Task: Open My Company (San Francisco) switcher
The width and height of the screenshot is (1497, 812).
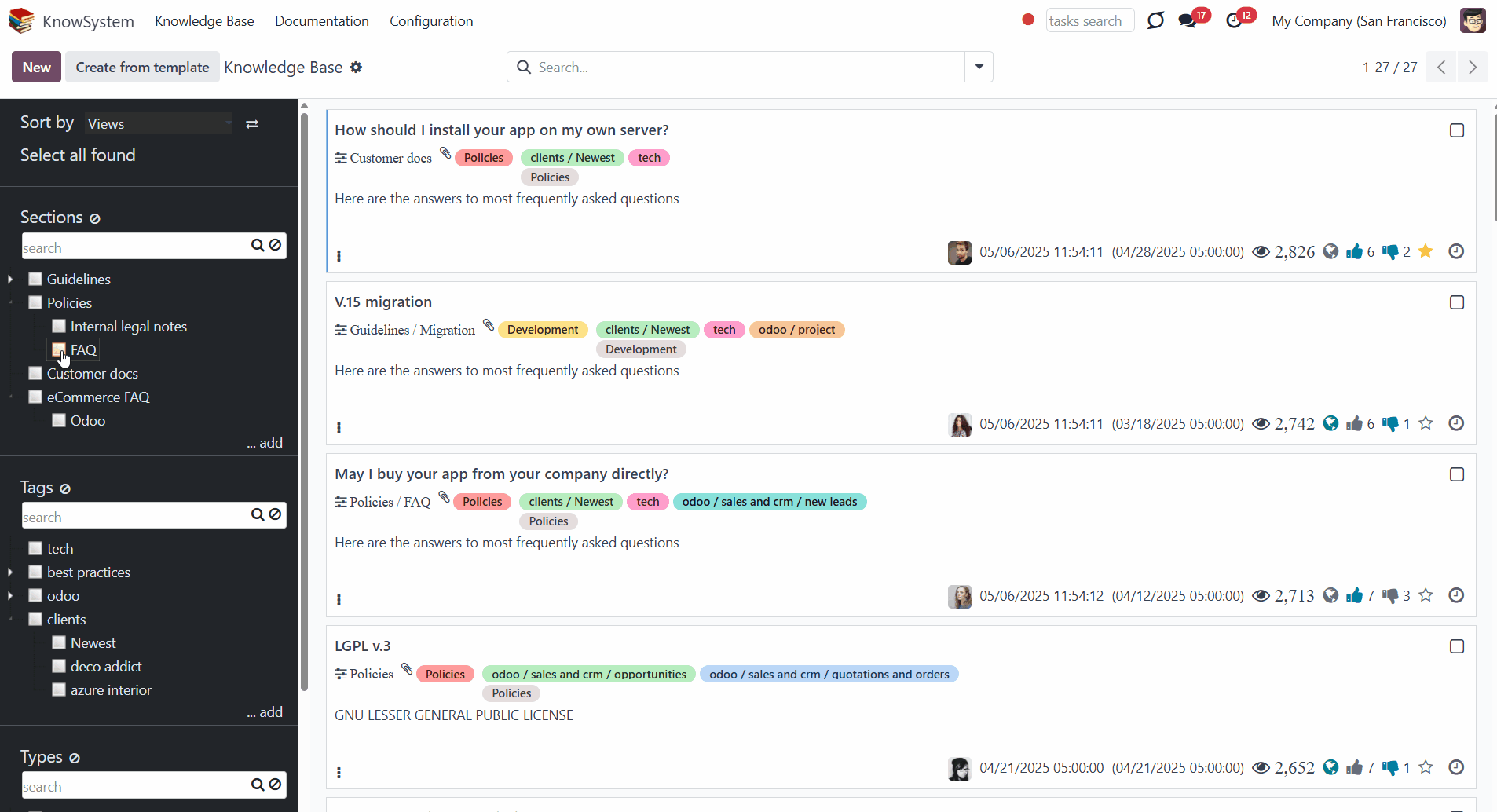Action: coord(1359,21)
